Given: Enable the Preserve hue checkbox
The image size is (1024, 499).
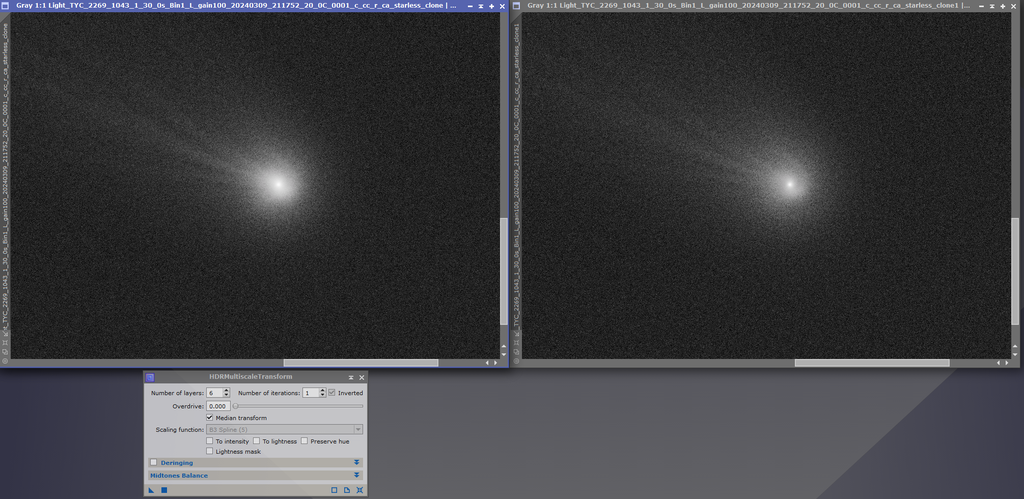Looking at the screenshot, I should click(x=304, y=441).
